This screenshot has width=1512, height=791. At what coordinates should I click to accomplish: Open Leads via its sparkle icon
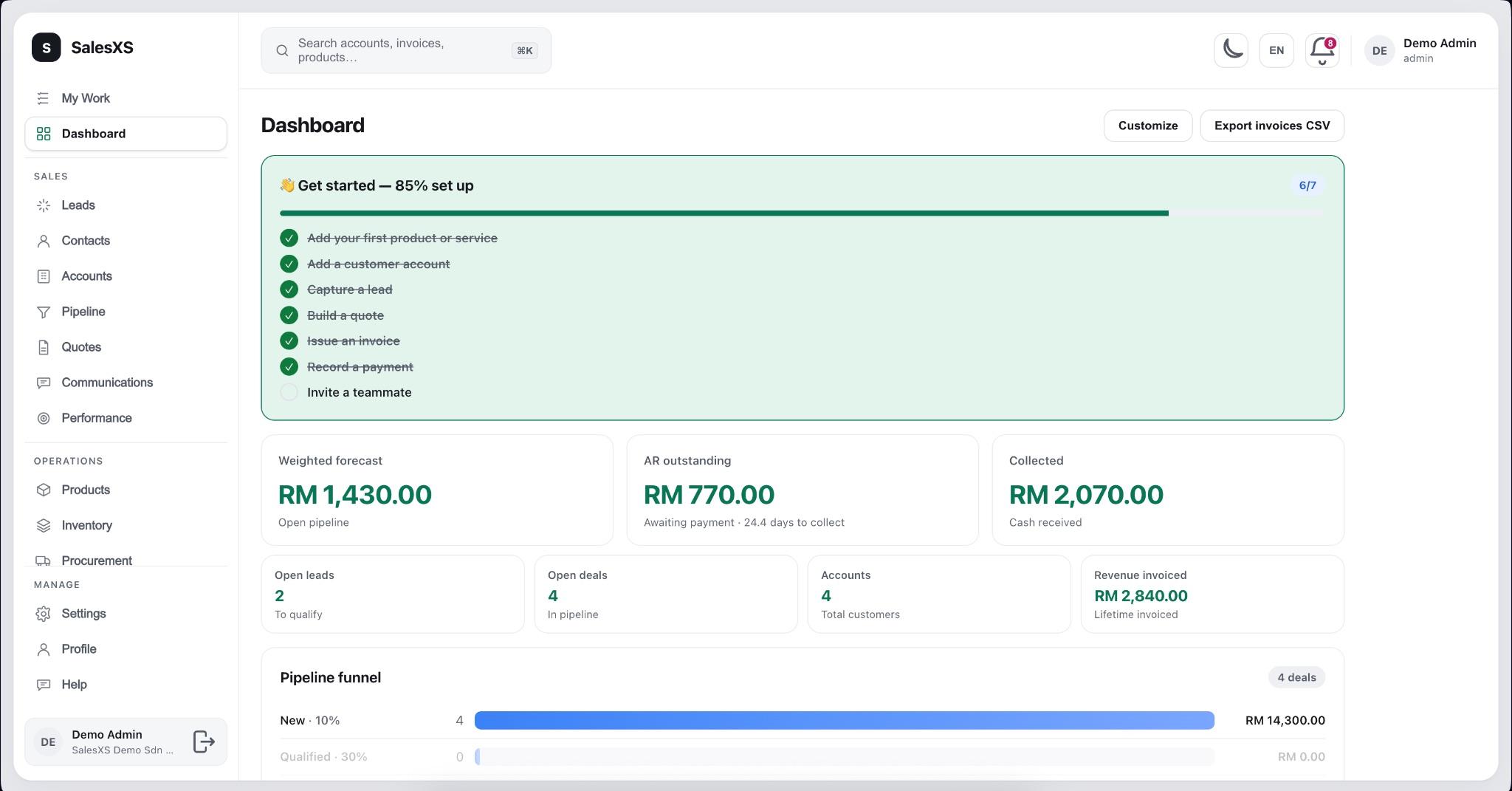(x=44, y=205)
